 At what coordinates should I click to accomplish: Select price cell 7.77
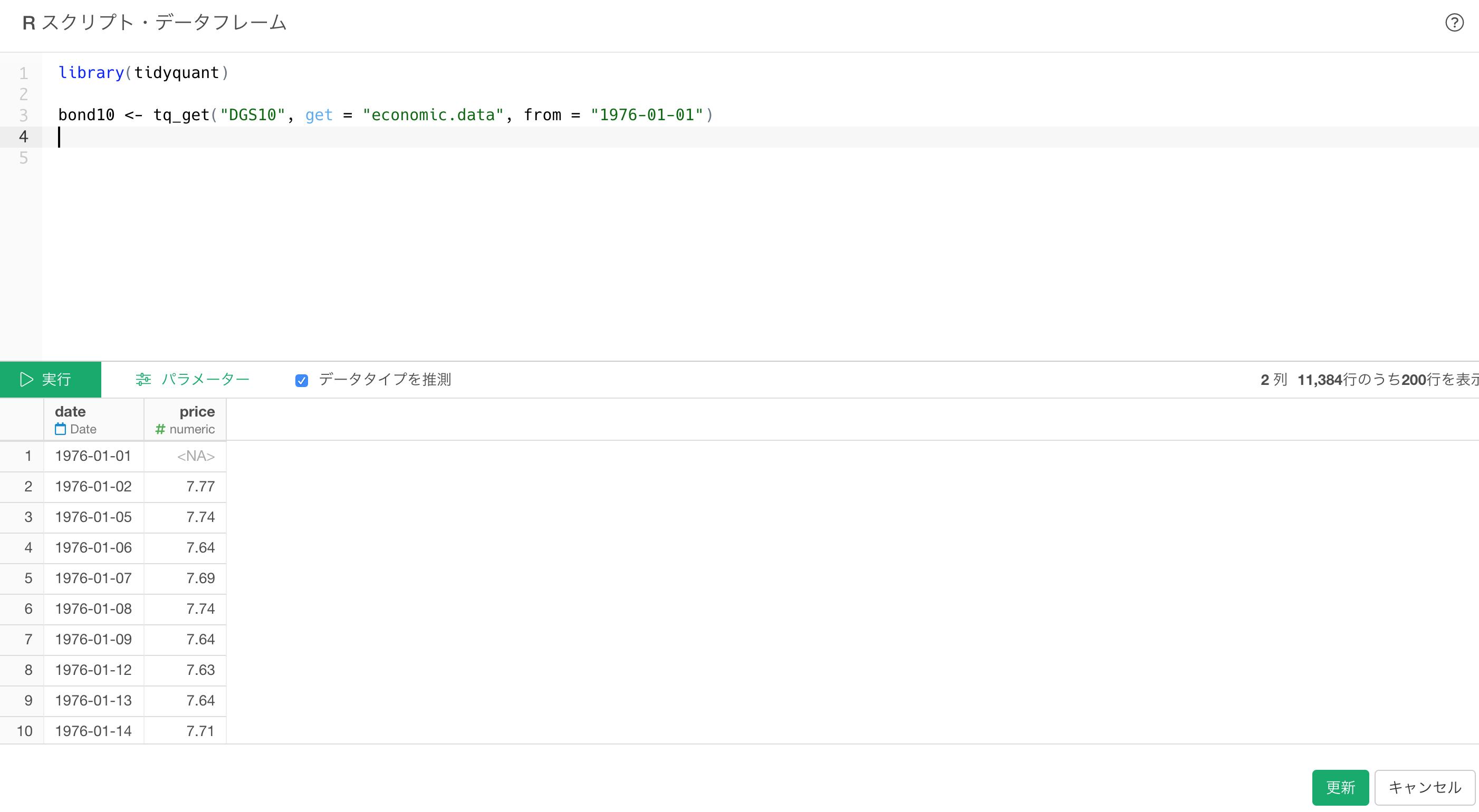click(185, 486)
